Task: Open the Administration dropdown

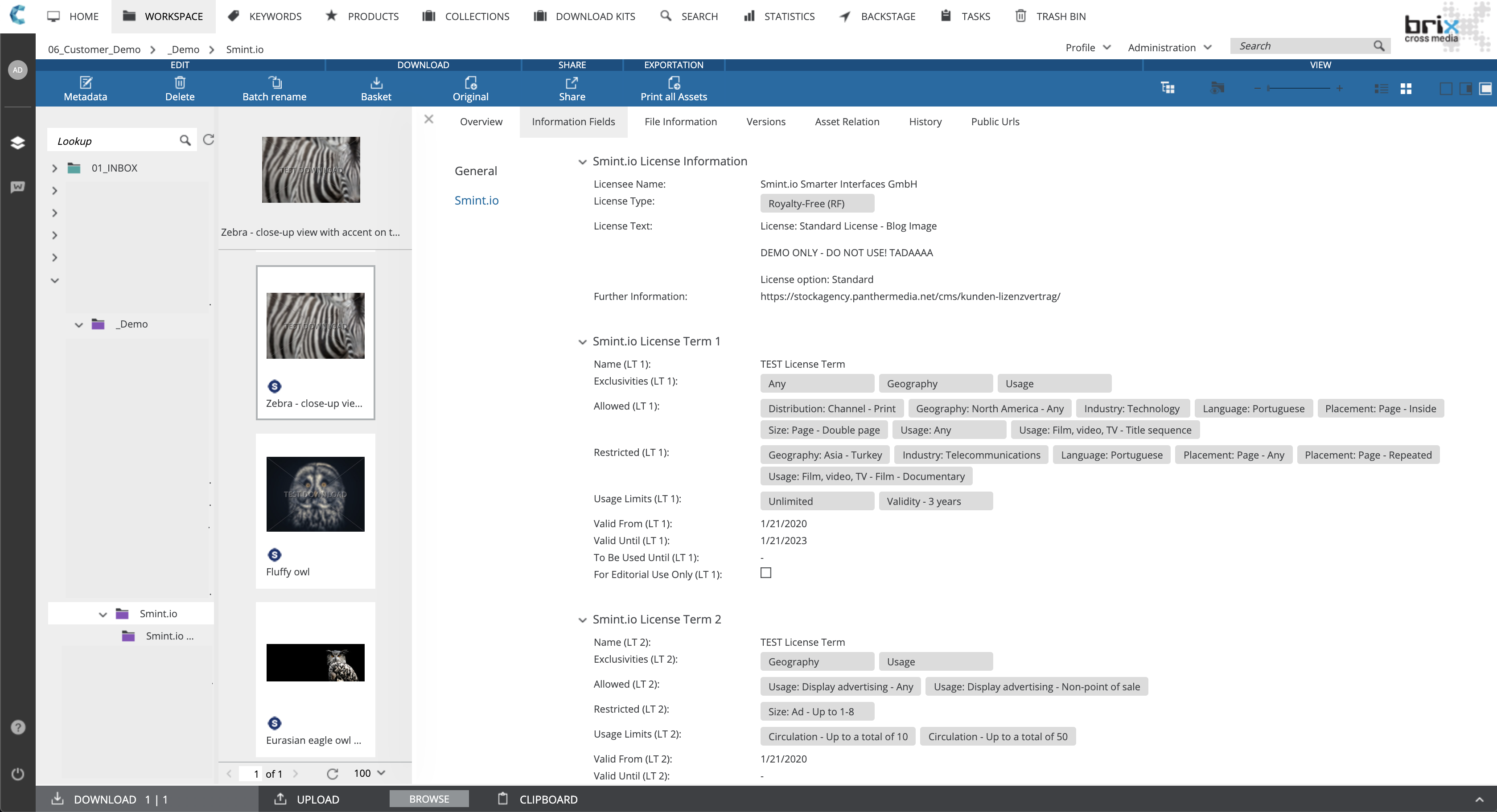Action: 1168,48
